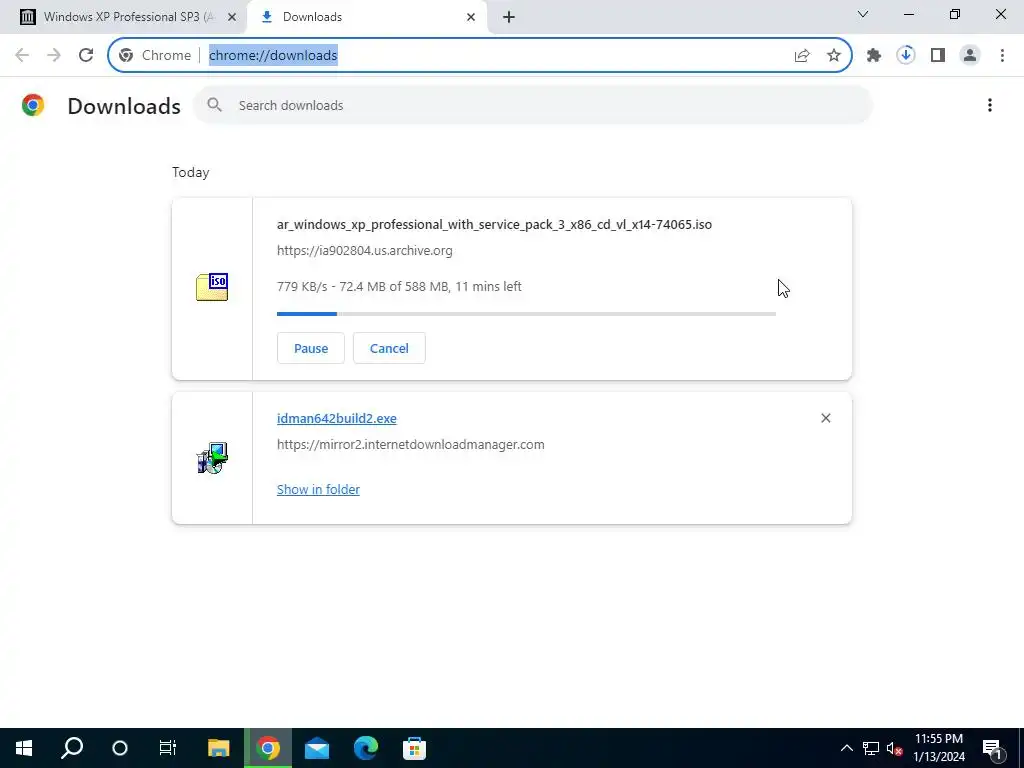Open the Windows Start menu
The image size is (1024, 768).
(24, 748)
